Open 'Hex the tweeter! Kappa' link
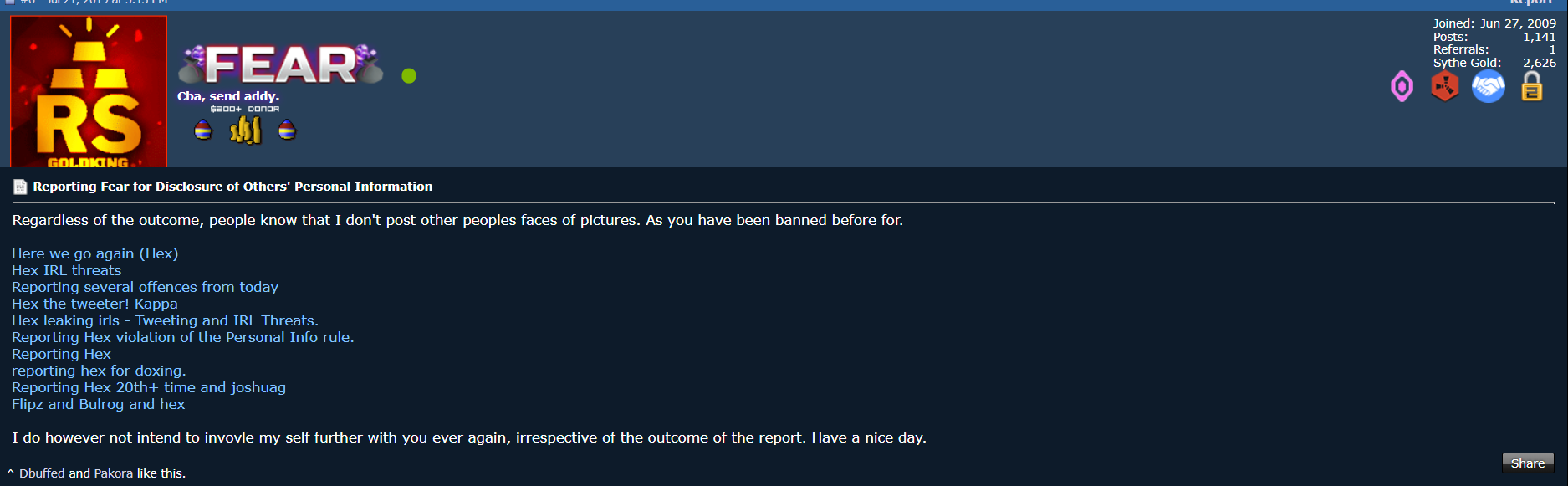The image size is (1568, 486). [94, 304]
